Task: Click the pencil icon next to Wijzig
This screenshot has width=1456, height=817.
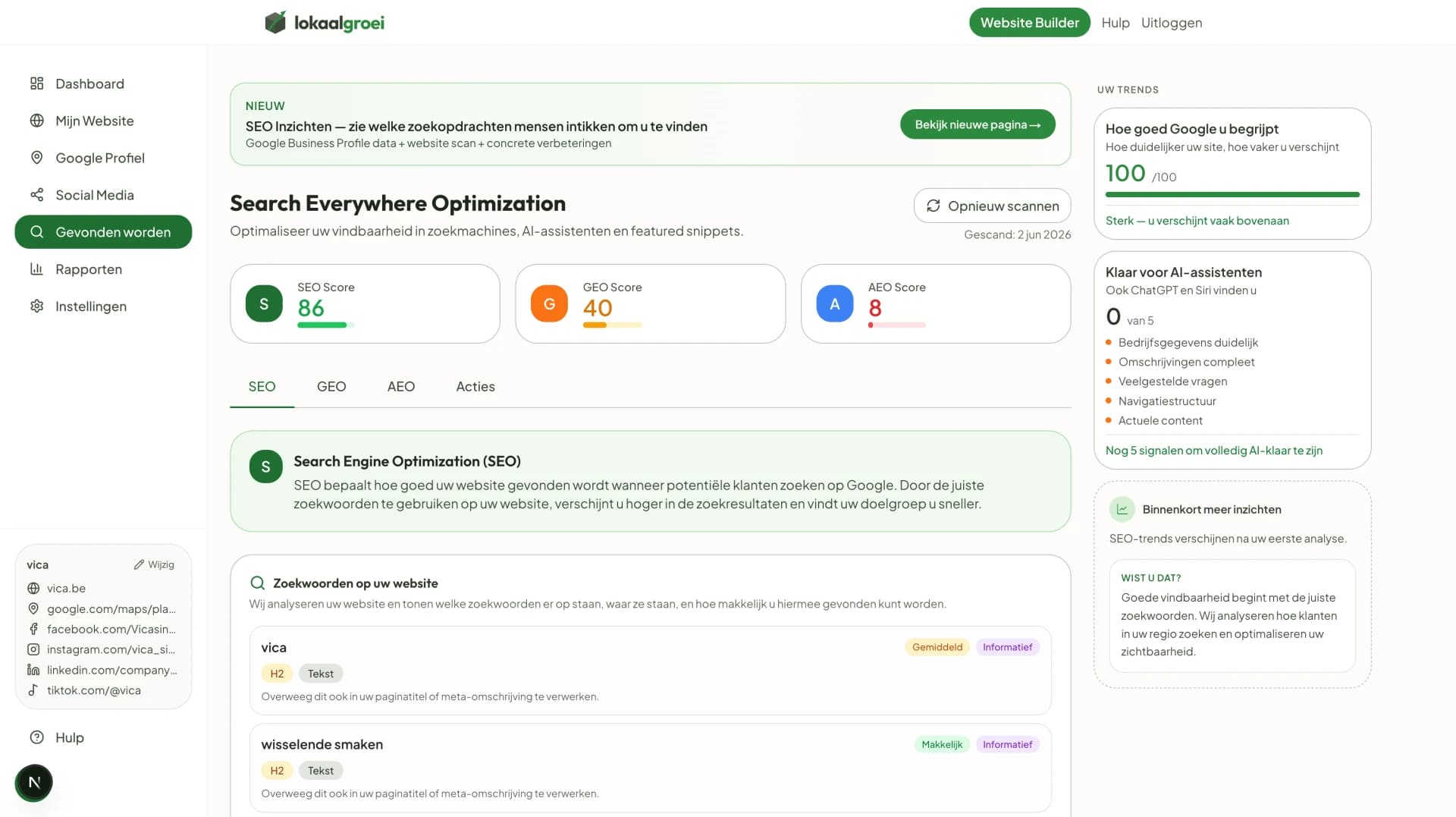Action: [x=139, y=564]
